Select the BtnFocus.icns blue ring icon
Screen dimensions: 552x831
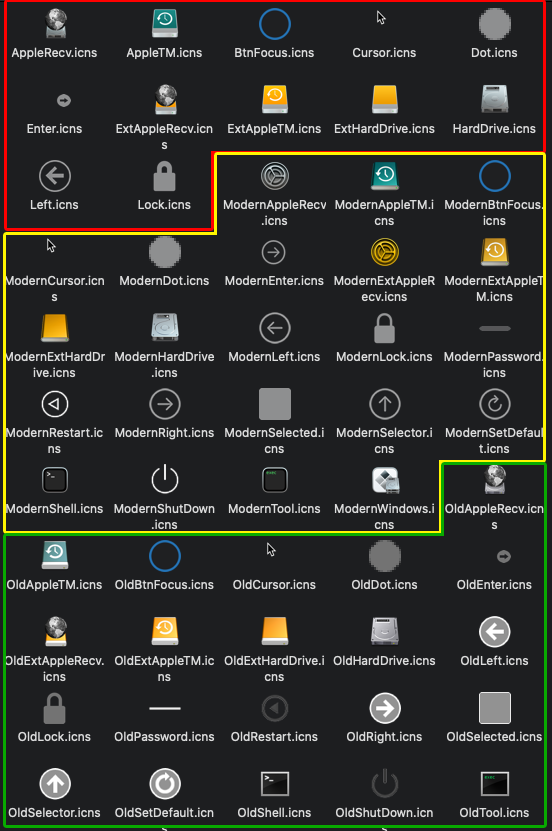(274, 24)
